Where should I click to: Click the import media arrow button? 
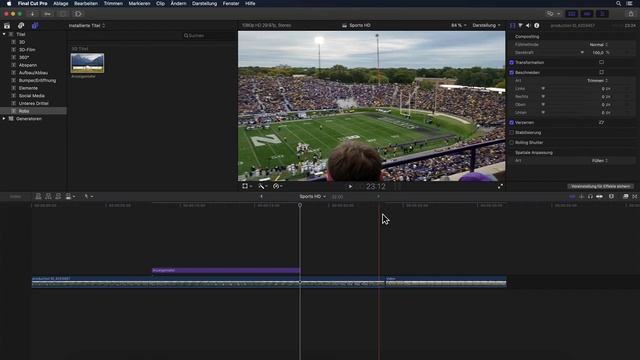click(32, 14)
